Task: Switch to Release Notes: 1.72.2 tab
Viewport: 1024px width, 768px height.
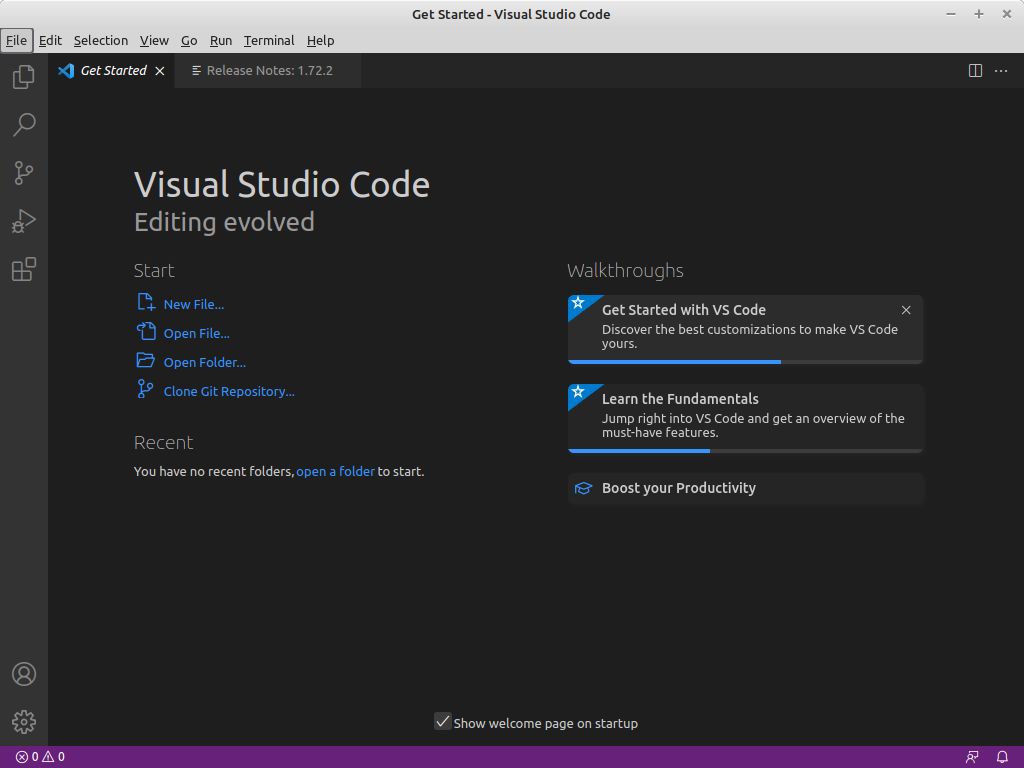Action: point(268,71)
